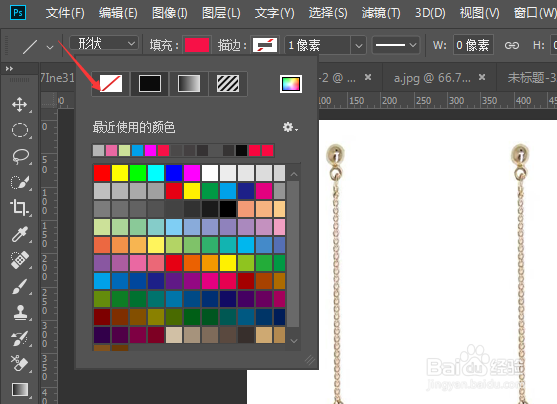Open the 选择(S) menu

328,13
